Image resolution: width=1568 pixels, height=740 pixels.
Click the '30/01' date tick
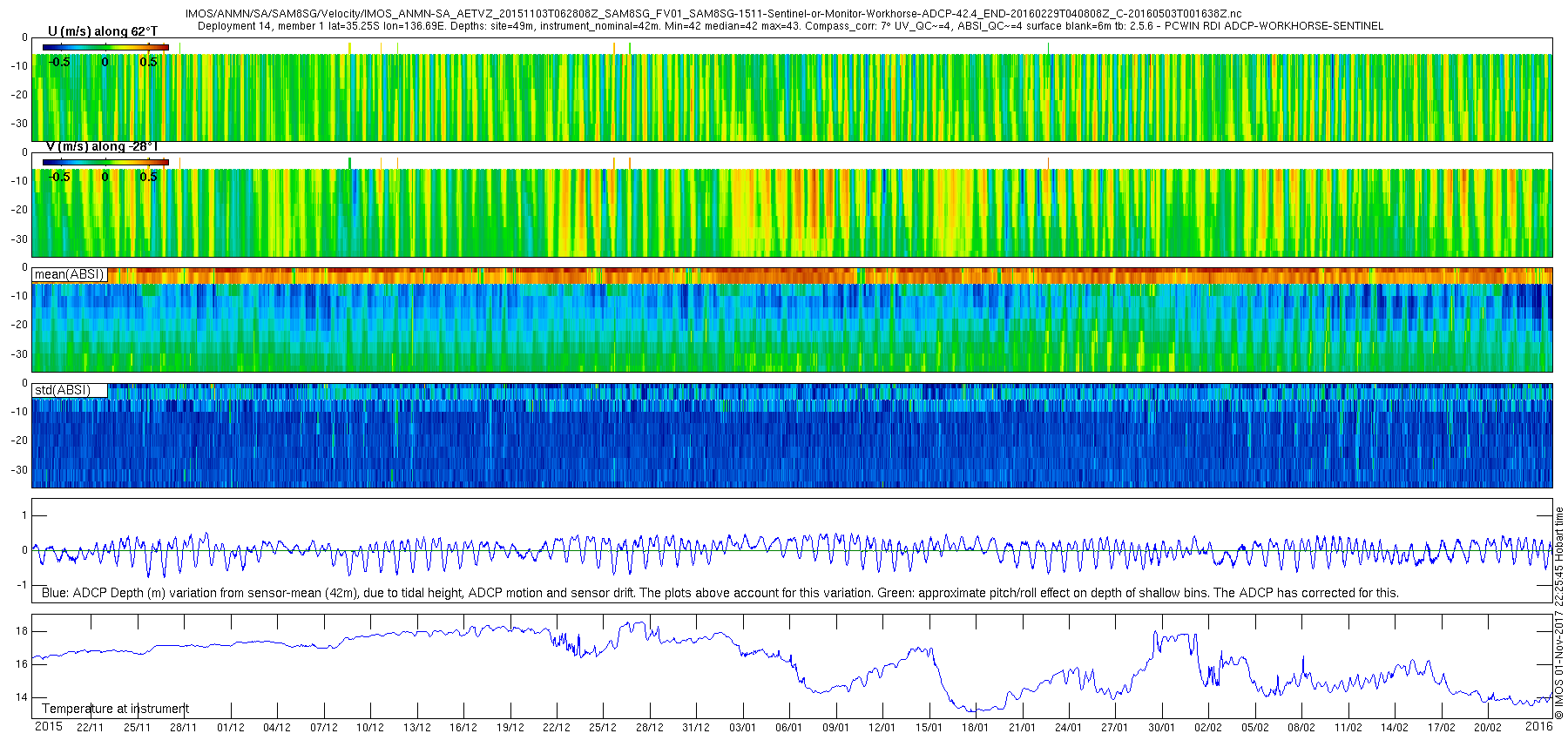click(x=1162, y=728)
